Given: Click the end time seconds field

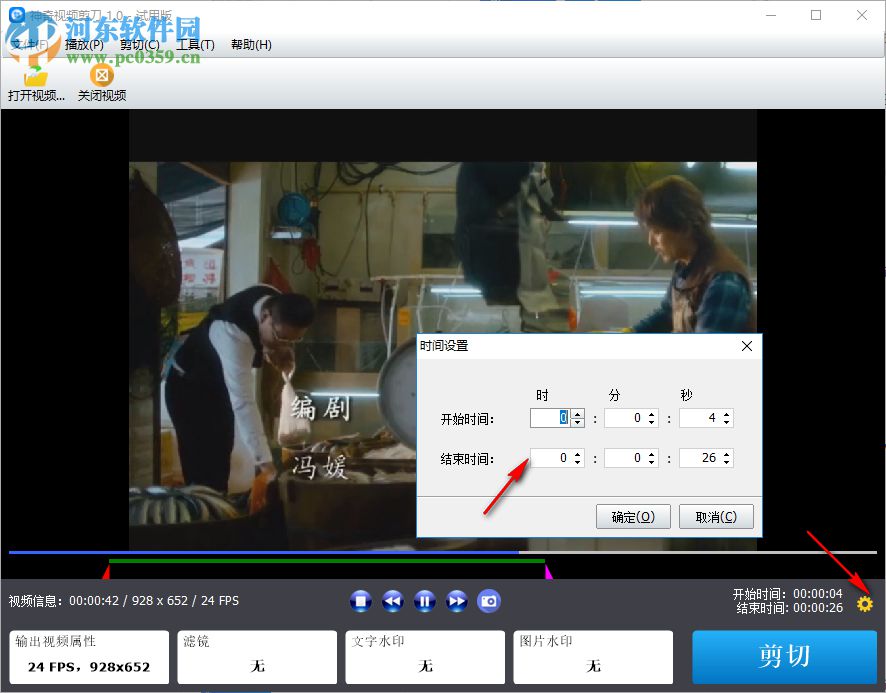Looking at the screenshot, I should click(x=699, y=458).
